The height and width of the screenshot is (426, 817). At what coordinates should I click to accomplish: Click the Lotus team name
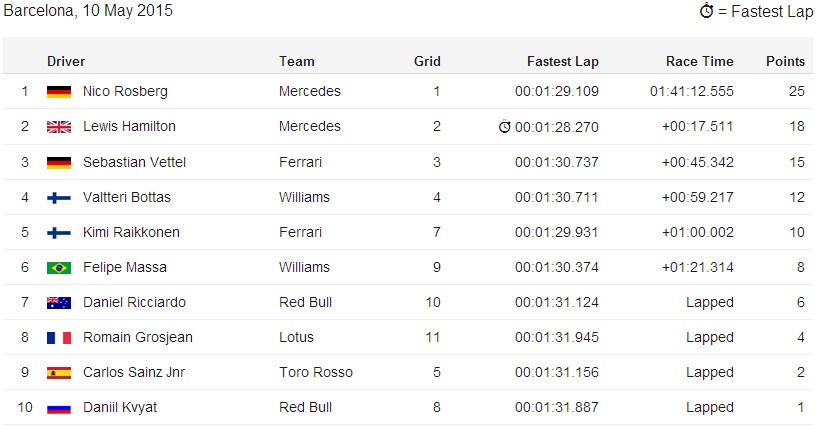point(296,337)
